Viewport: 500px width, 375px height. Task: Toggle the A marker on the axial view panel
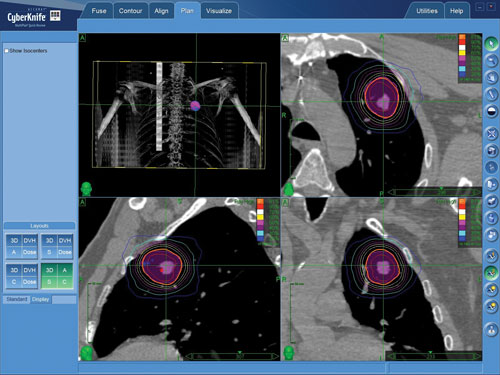[x=285, y=38]
